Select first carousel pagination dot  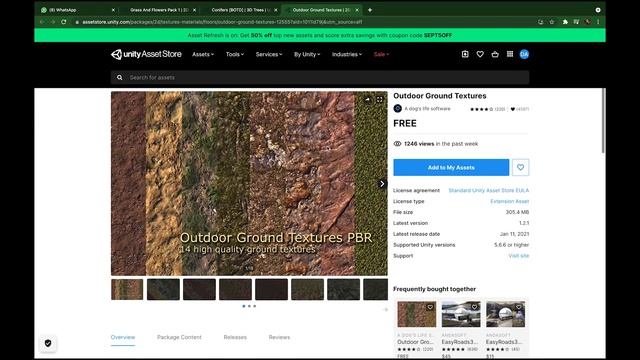point(244,306)
